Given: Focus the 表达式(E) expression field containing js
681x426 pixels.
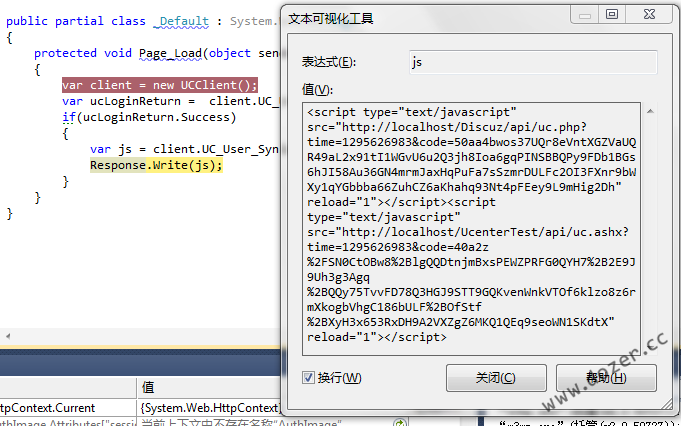Looking at the screenshot, I should point(533,62).
